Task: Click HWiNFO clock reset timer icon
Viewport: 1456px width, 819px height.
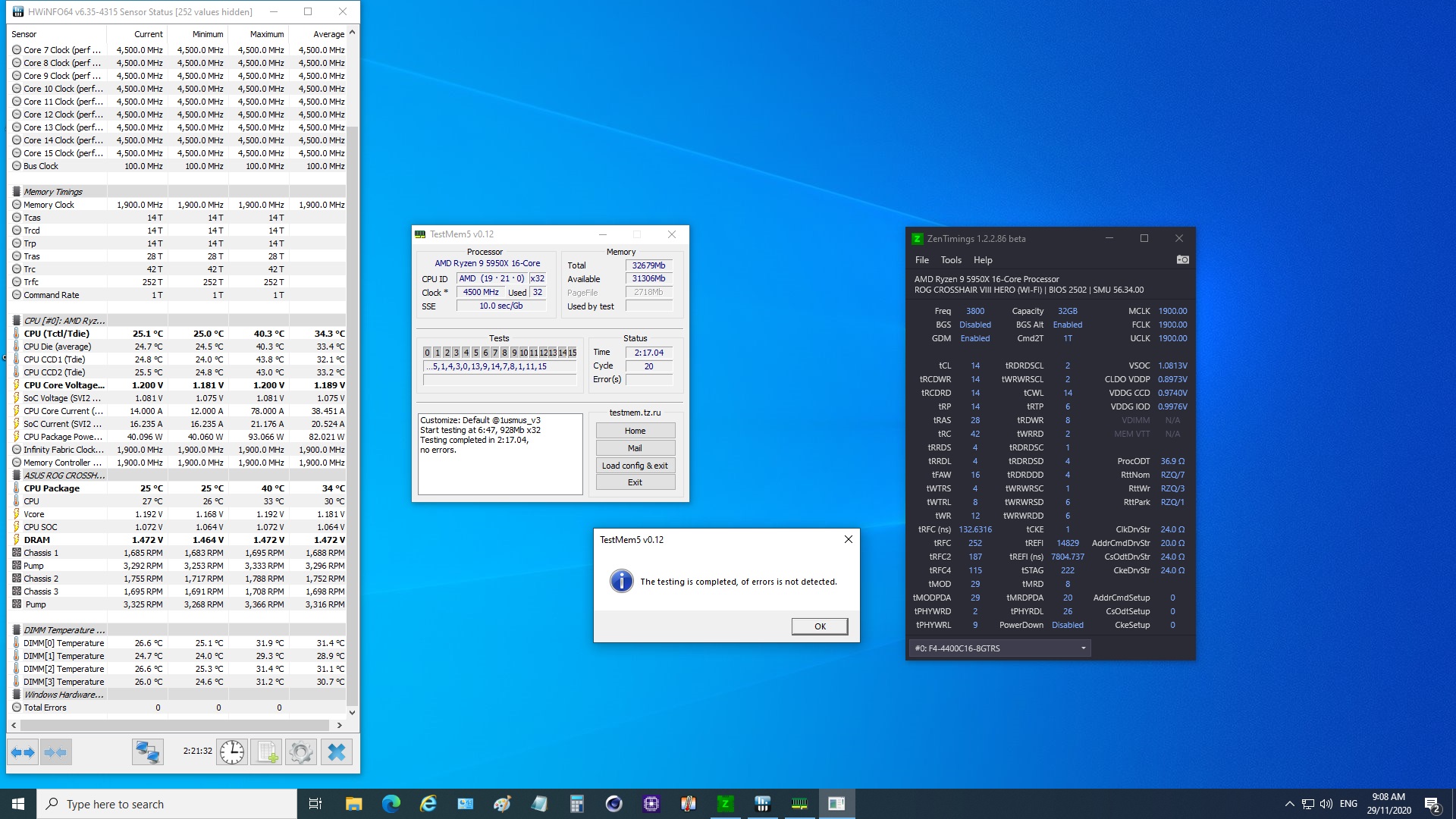Action: [232, 752]
